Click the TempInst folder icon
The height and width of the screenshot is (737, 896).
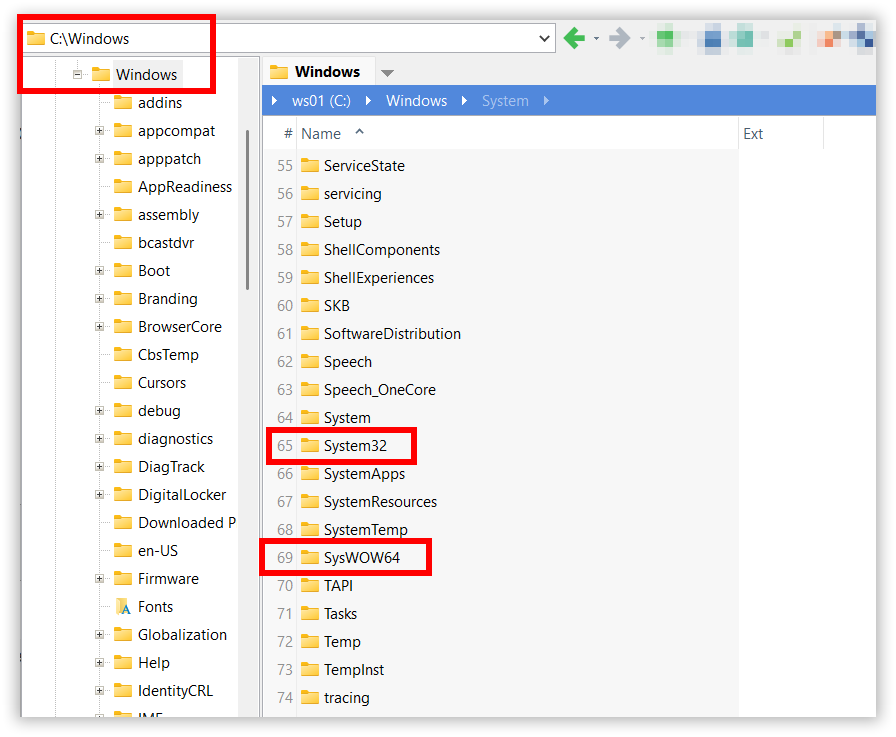(310, 670)
